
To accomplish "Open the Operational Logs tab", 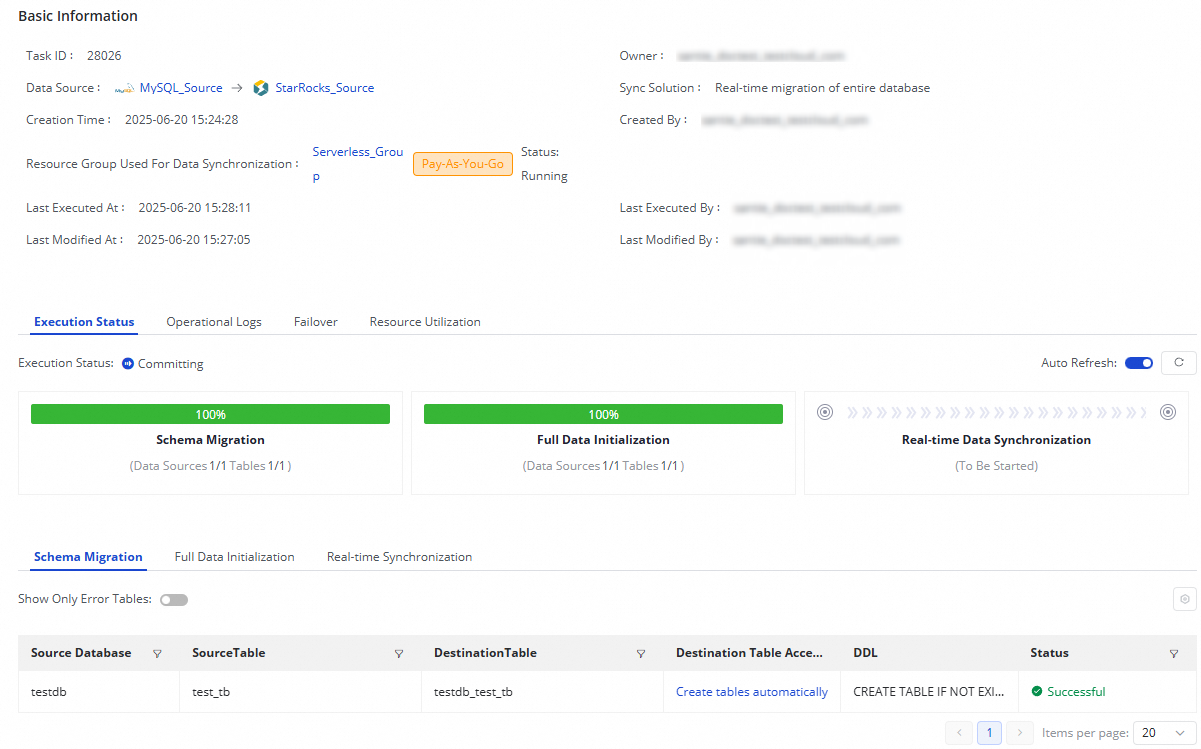I will [x=214, y=322].
